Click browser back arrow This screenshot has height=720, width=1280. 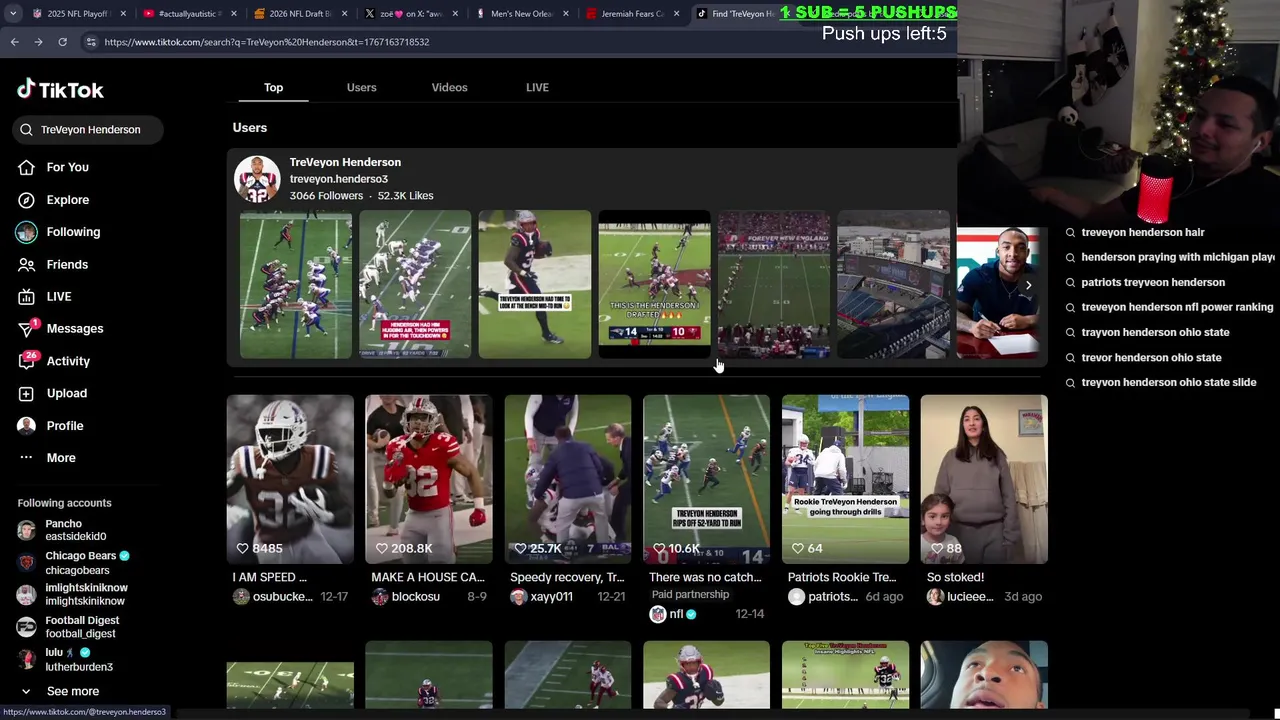(x=14, y=42)
